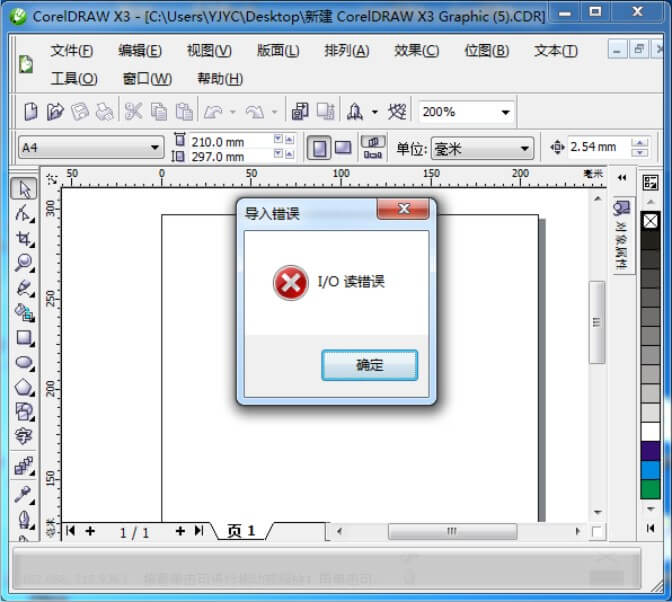Image resolution: width=672 pixels, height=602 pixels.
Task: Open the 文件(F) menu
Action: [72, 51]
